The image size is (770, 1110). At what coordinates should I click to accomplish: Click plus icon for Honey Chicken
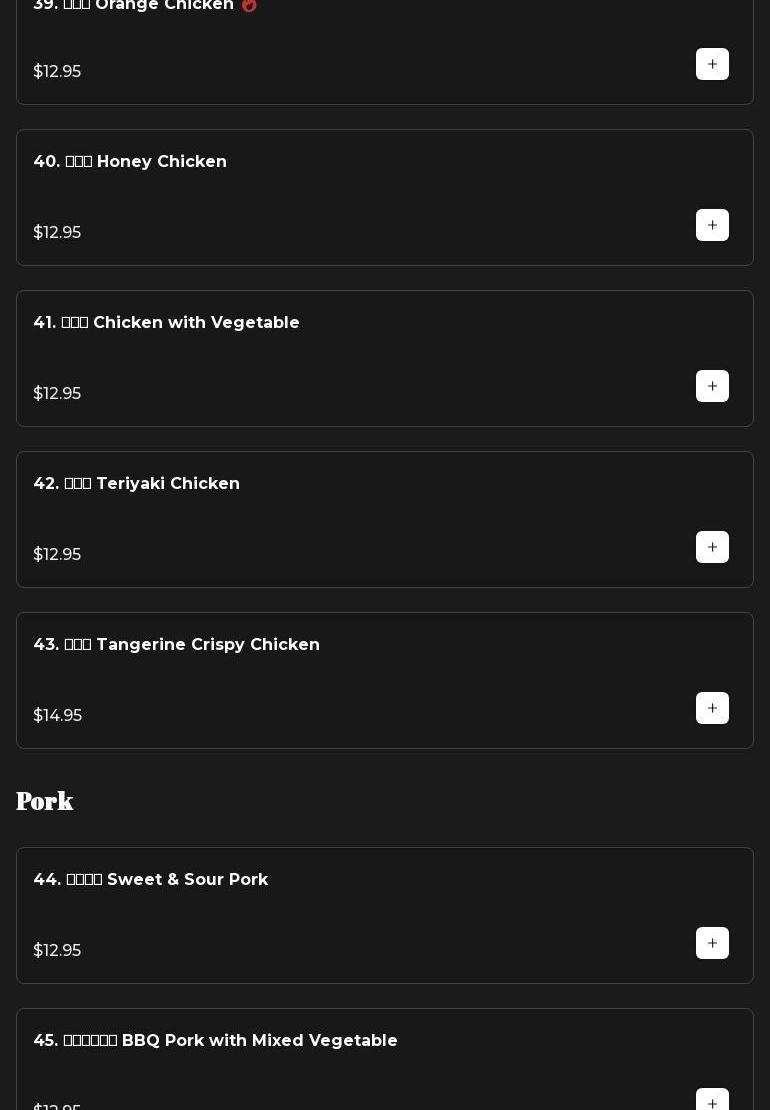pos(712,225)
